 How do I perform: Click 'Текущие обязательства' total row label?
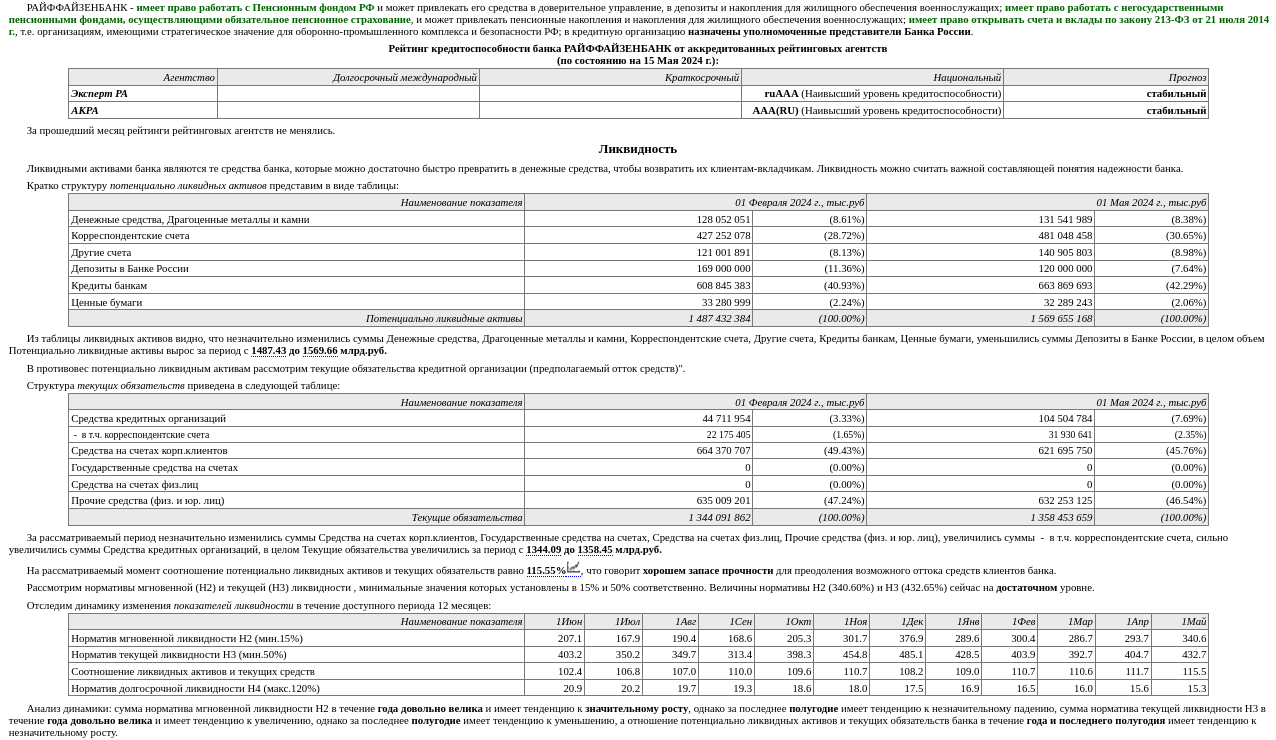point(467,517)
